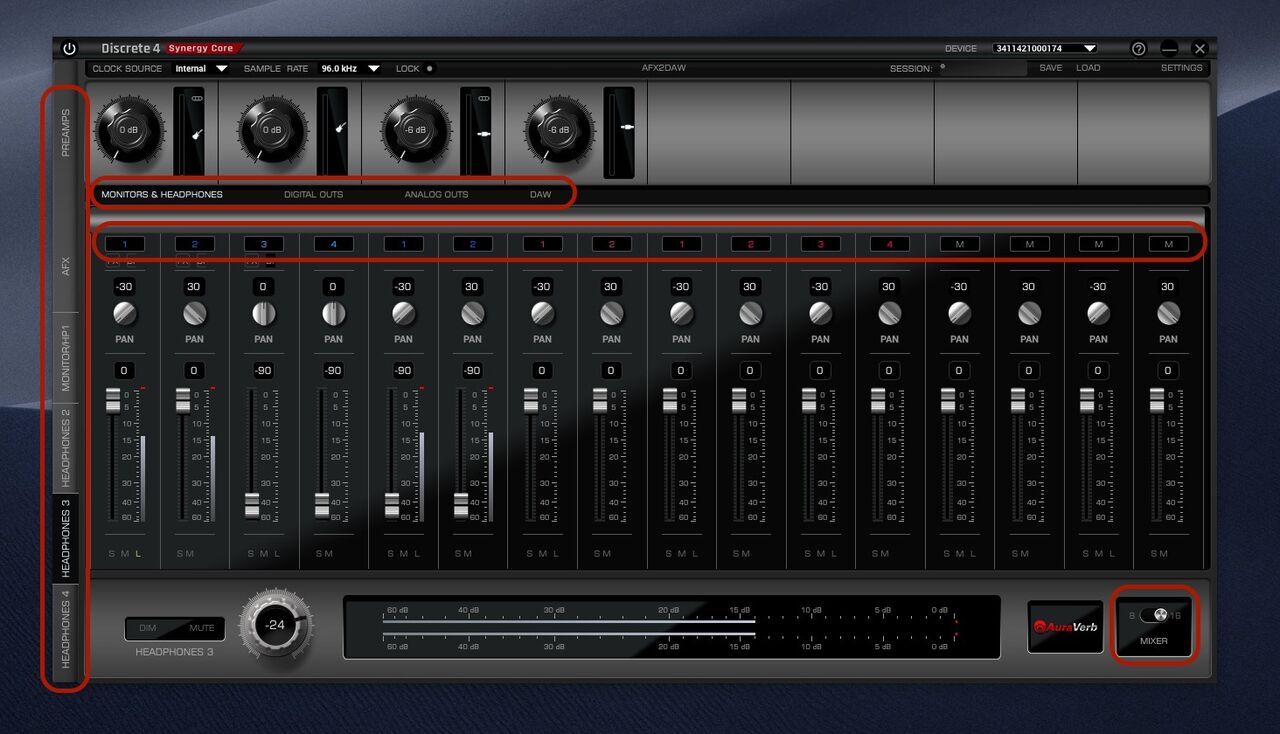Click the red 4 channel label button
The width and height of the screenshot is (1280, 734).
889,244
